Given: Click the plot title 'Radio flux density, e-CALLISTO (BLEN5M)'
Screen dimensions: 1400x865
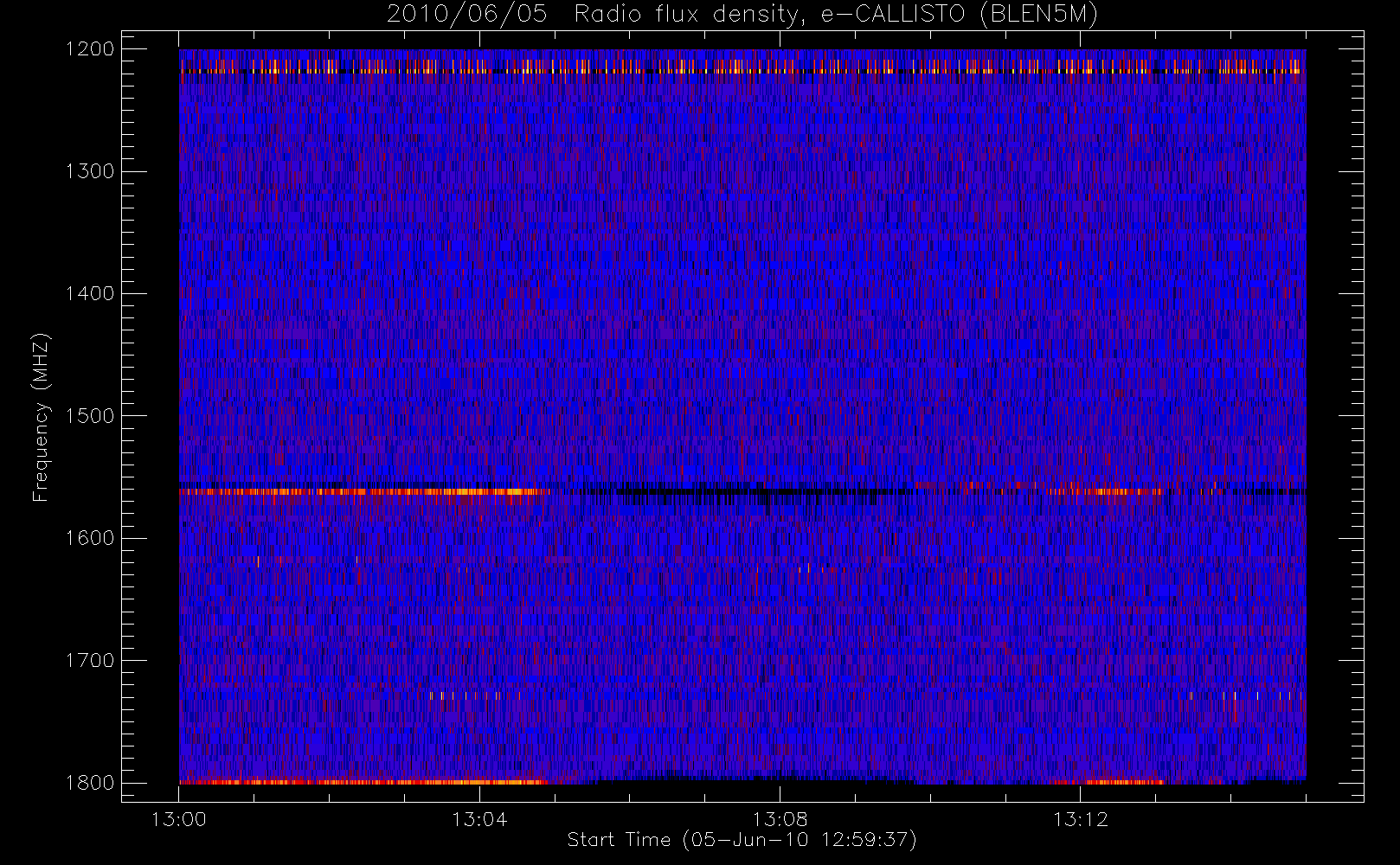Looking at the screenshot, I should [836, 15].
